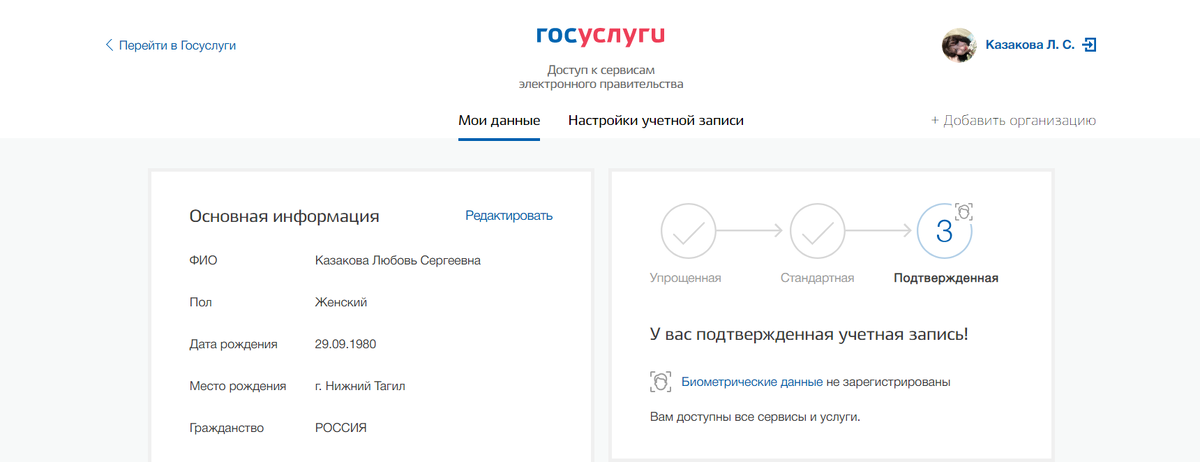Click the birthplace г. Нижний Тагил
The image size is (1200, 462).
point(361,386)
